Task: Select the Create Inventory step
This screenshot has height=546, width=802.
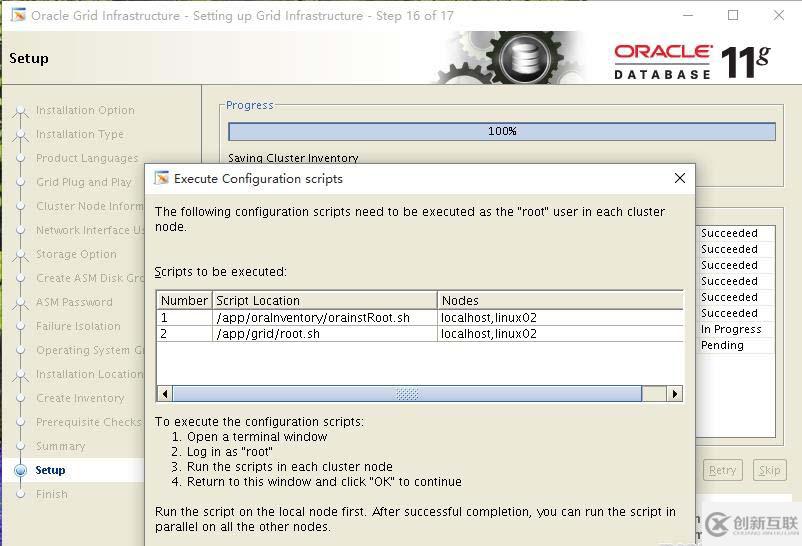Action: coord(80,398)
